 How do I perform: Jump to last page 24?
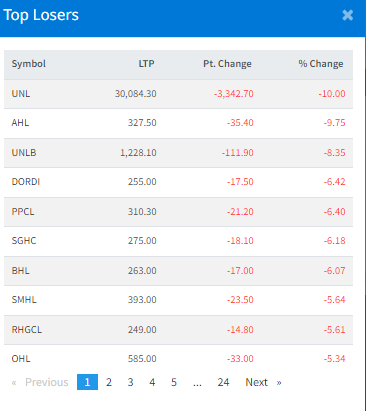(x=223, y=382)
